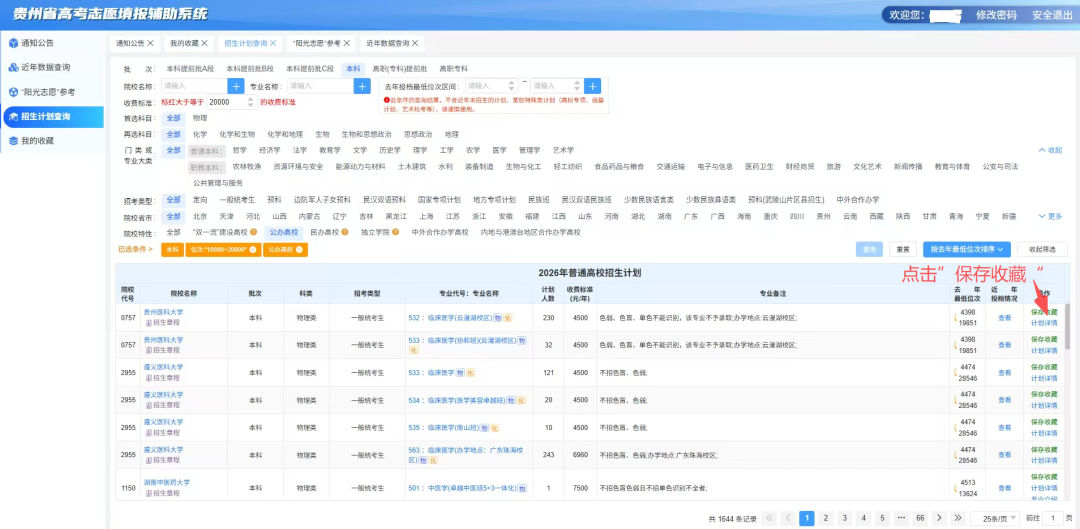Go to the next page arrow in pagination

pyautogui.click(x=939, y=518)
